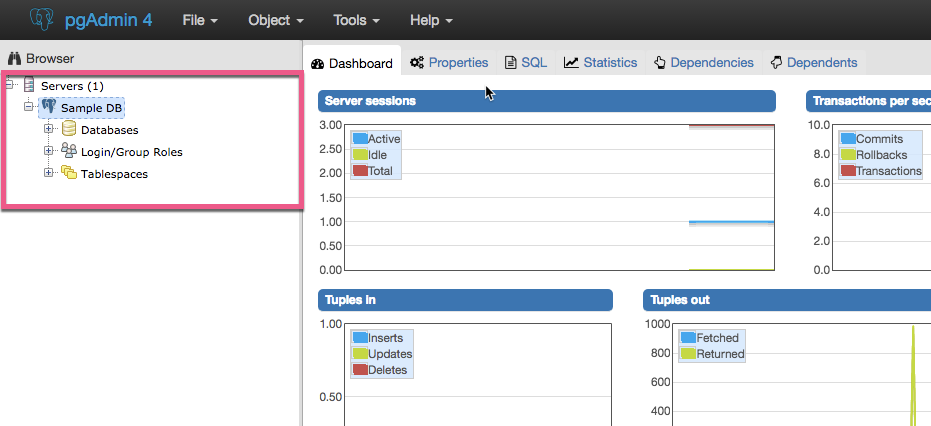This screenshot has width=931, height=426.
Task: Open the Help menu
Action: [x=431, y=20]
